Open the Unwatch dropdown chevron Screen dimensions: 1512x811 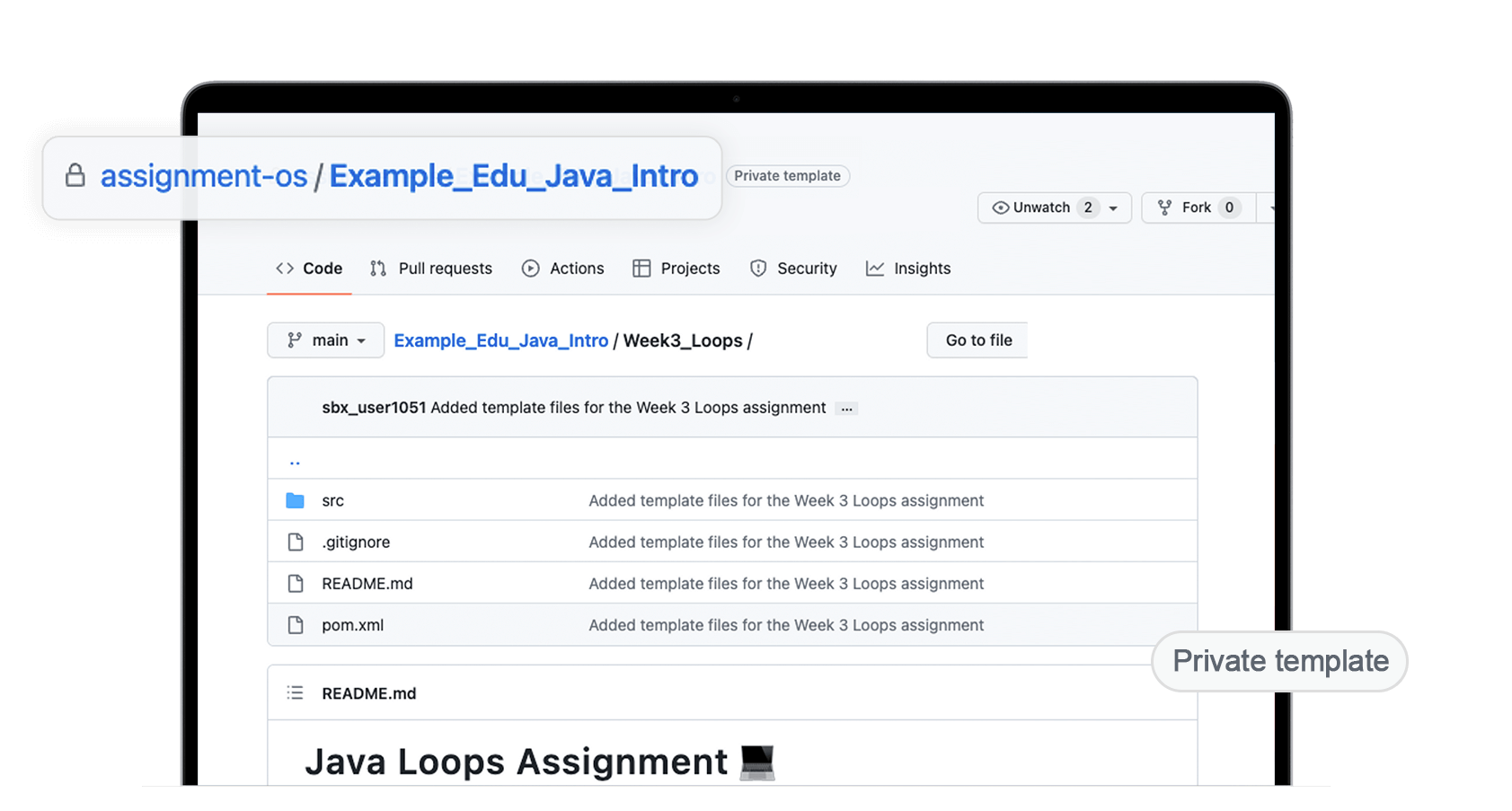(1113, 207)
